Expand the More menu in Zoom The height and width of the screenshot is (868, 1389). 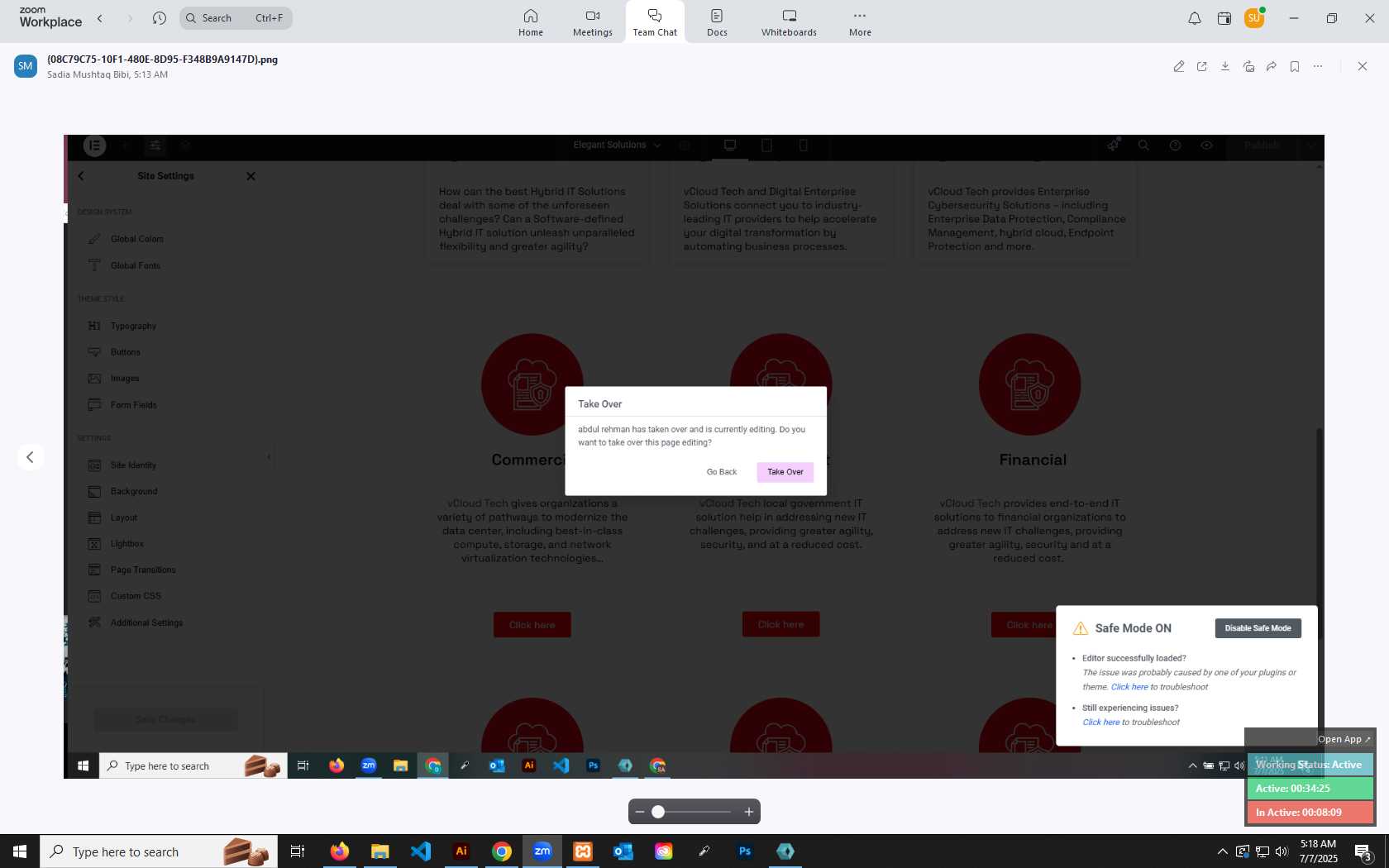coord(860,22)
